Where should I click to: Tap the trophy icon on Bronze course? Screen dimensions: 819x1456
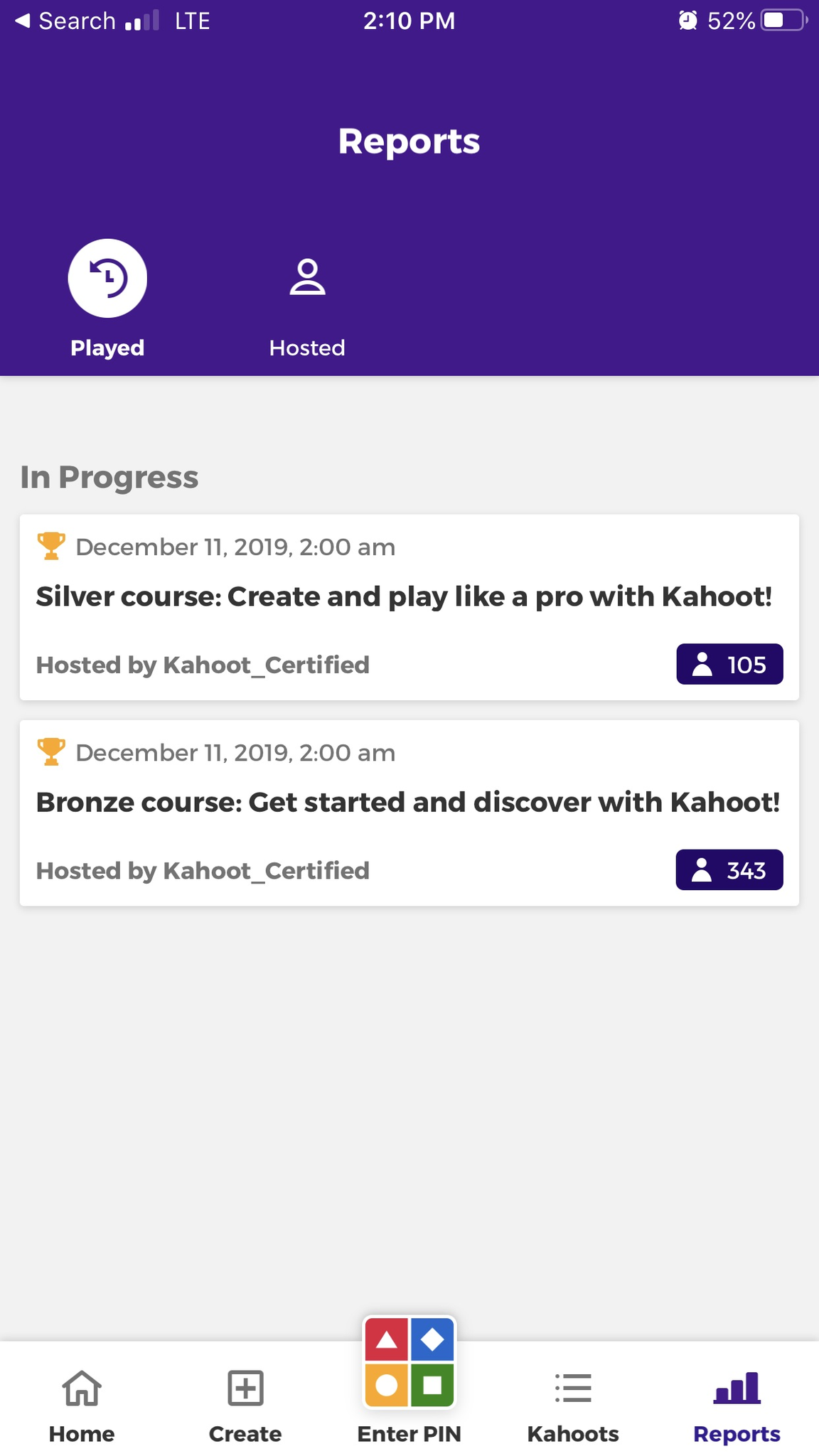point(51,751)
